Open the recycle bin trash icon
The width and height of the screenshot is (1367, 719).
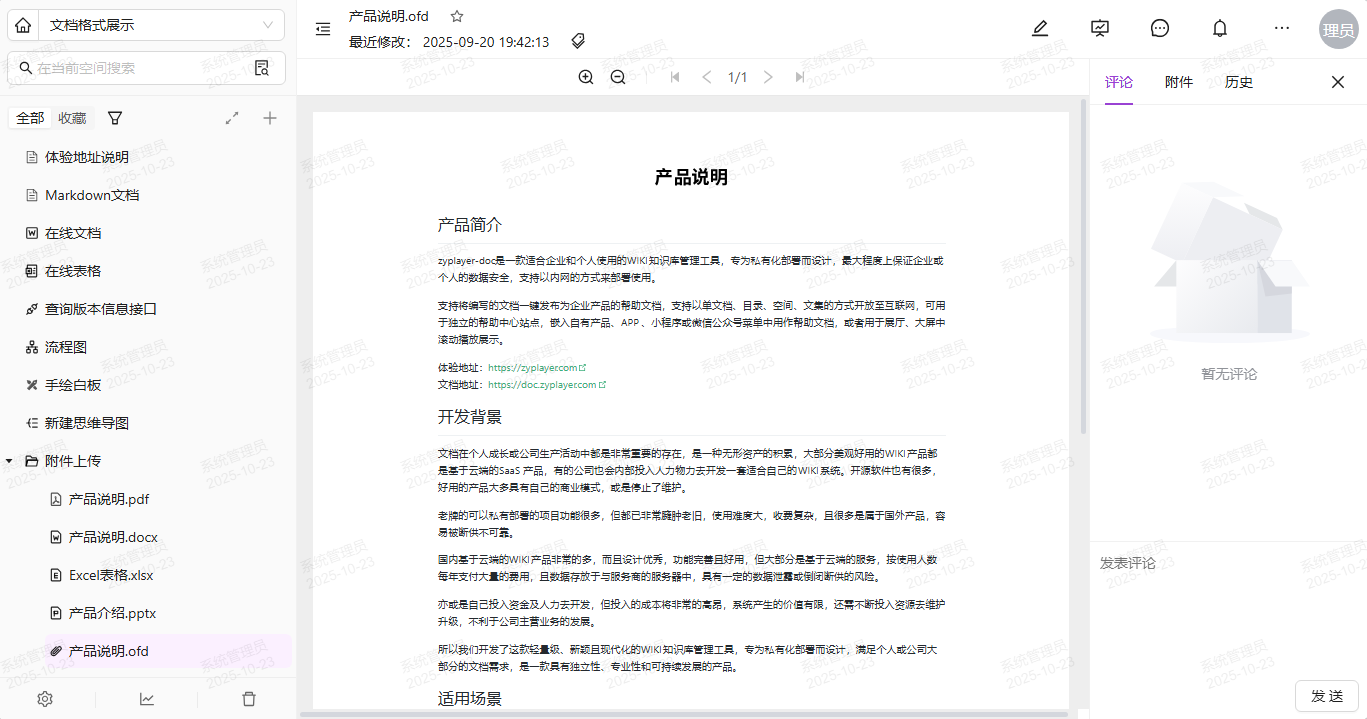249,699
